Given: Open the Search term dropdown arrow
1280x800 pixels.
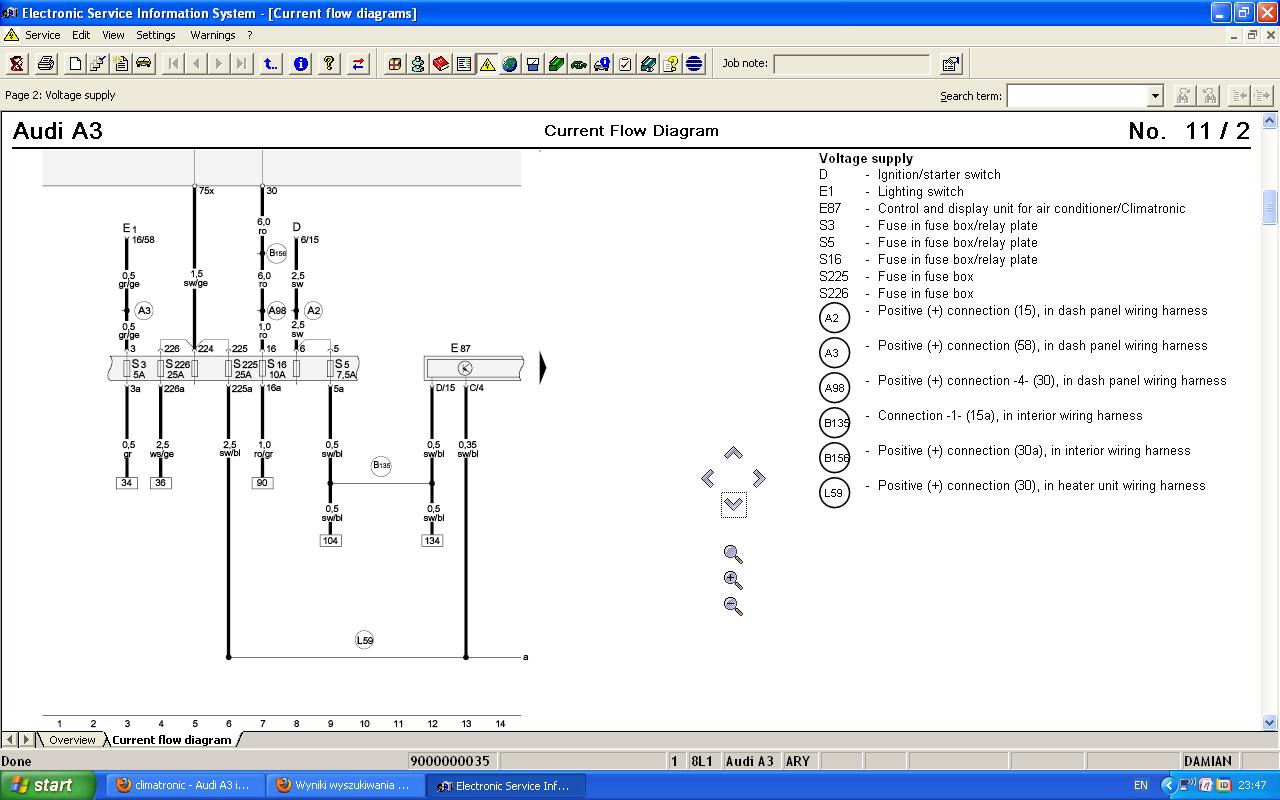Looking at the screenshot, I should point(1155,96).
